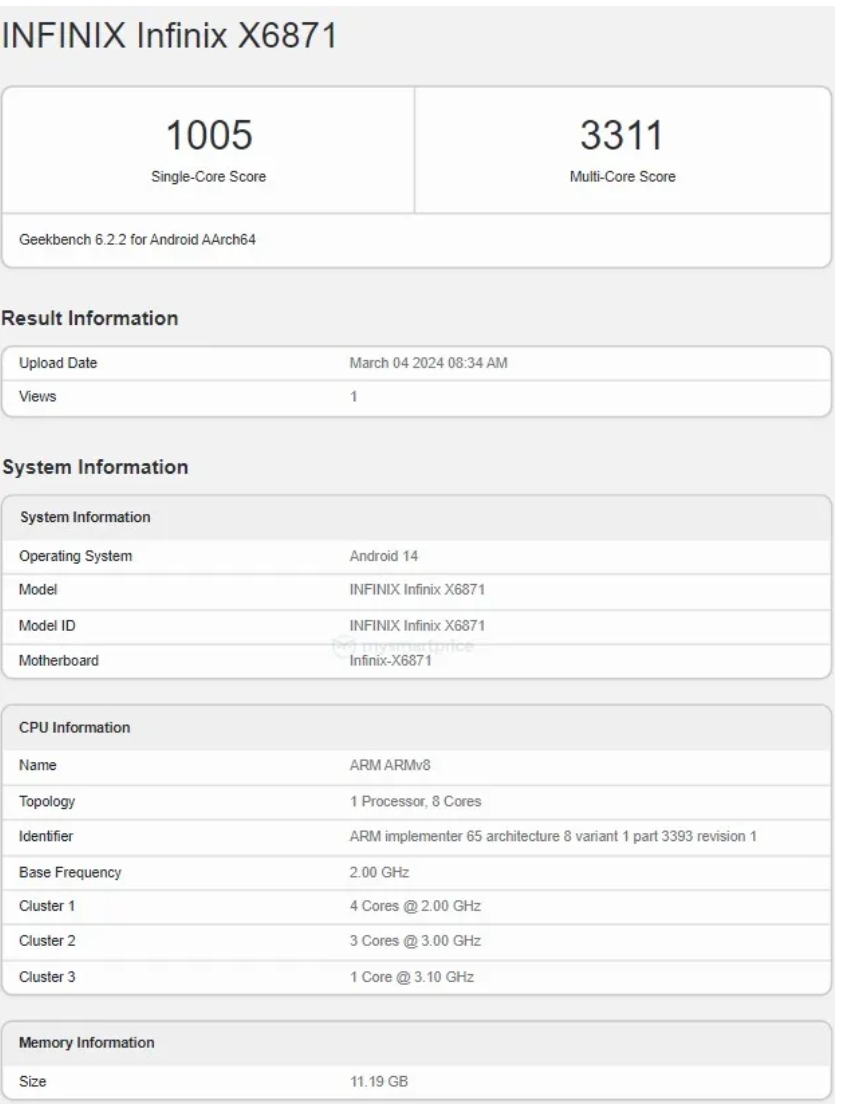Click the "Multi-Core Score" label

[622, 176]
